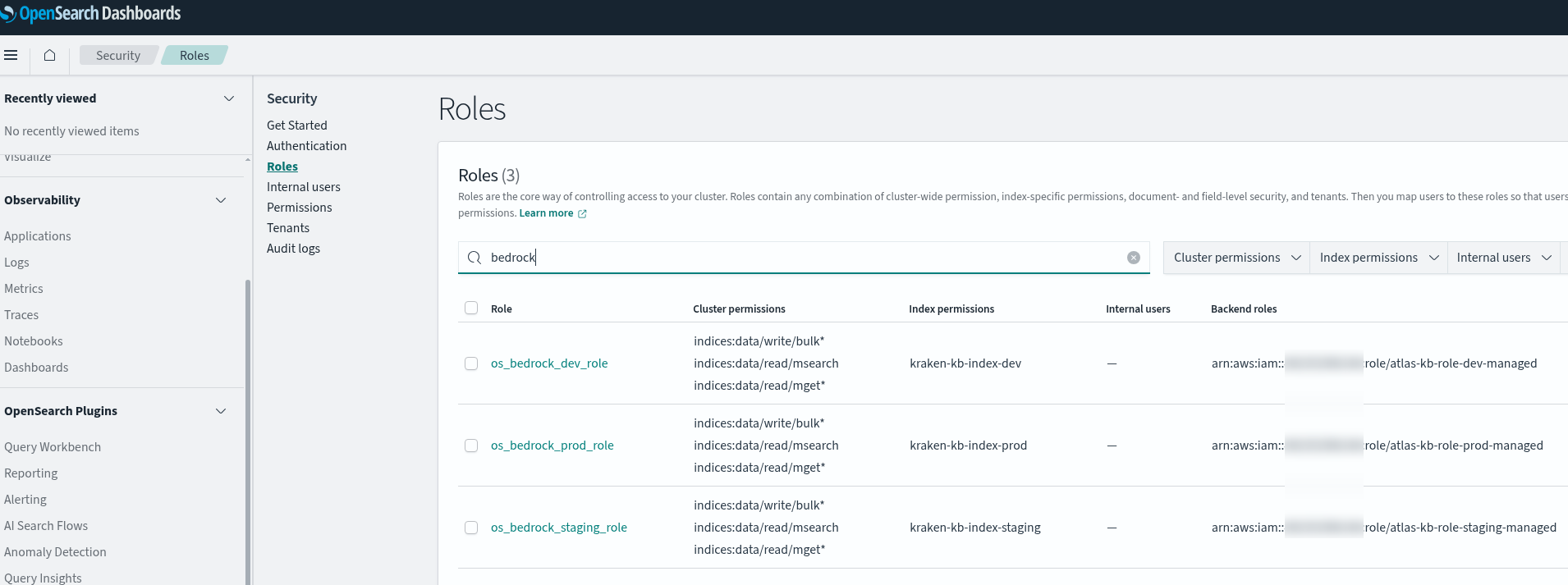
Task: Open Reporting plugin
Action: coord(31,473)
